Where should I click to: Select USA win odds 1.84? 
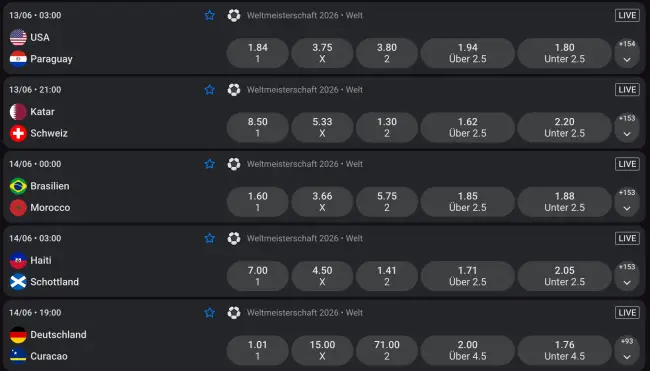(258, 53)
